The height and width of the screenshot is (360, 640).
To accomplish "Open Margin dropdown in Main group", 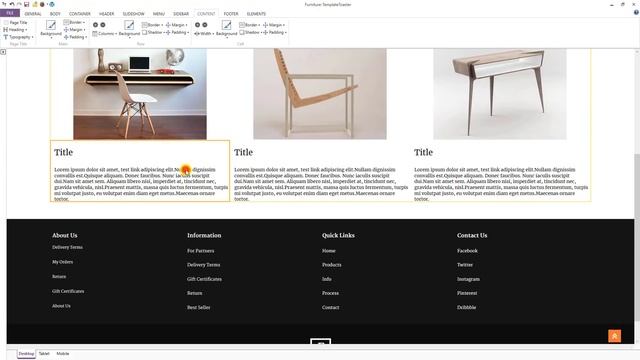I will (75, 30).
